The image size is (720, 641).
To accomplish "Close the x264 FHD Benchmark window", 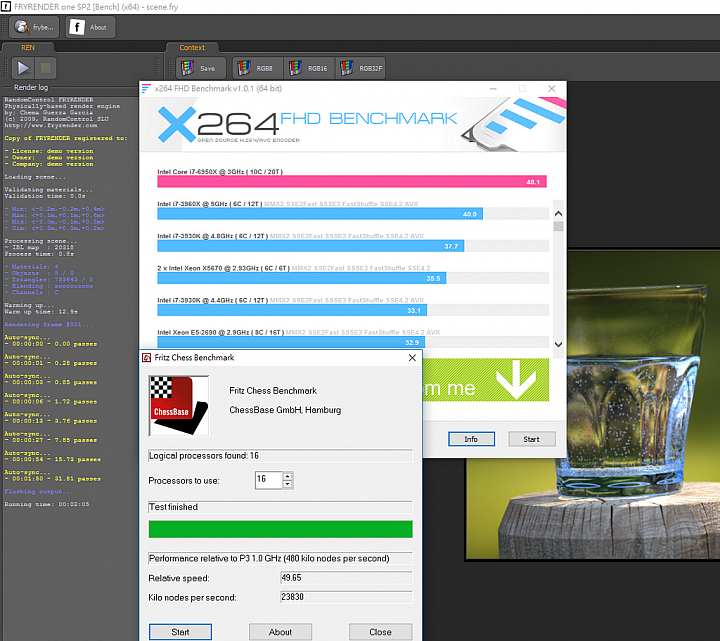I will click(551, 88).
